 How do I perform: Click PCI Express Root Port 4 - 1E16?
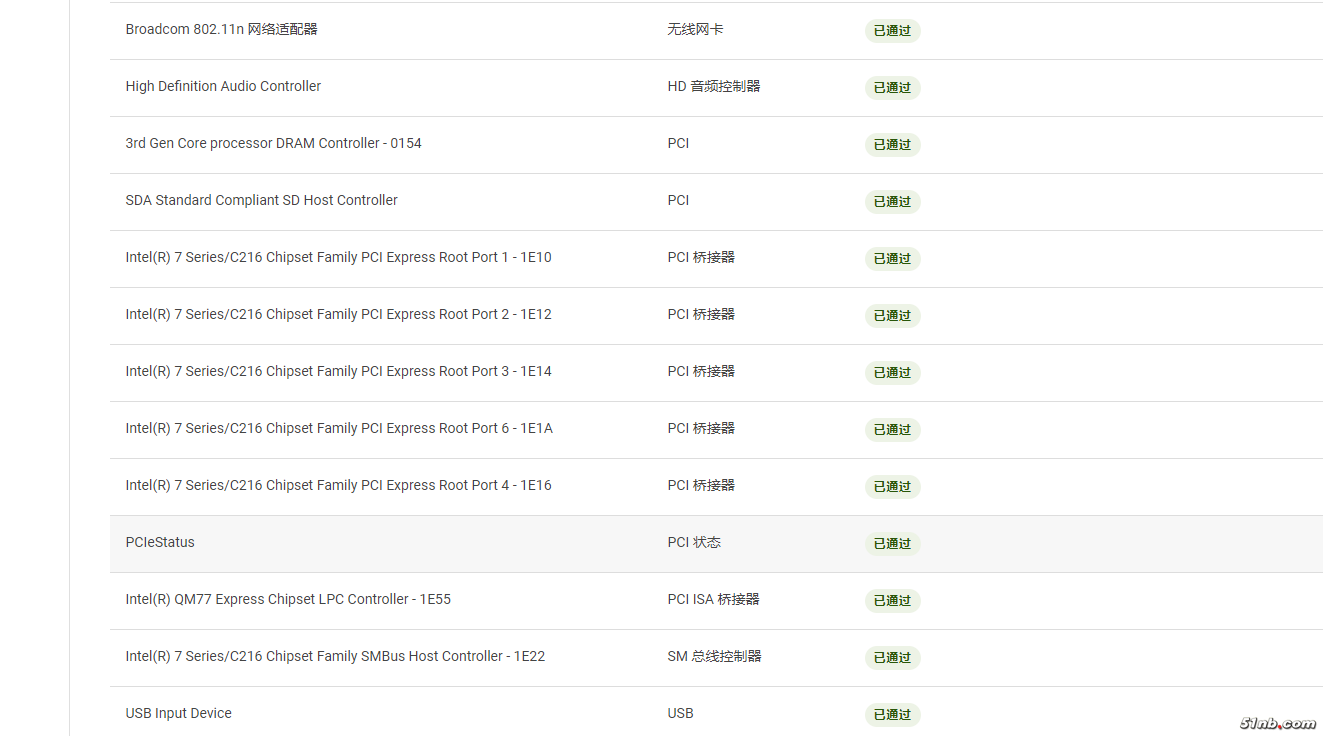click(338, 486)
